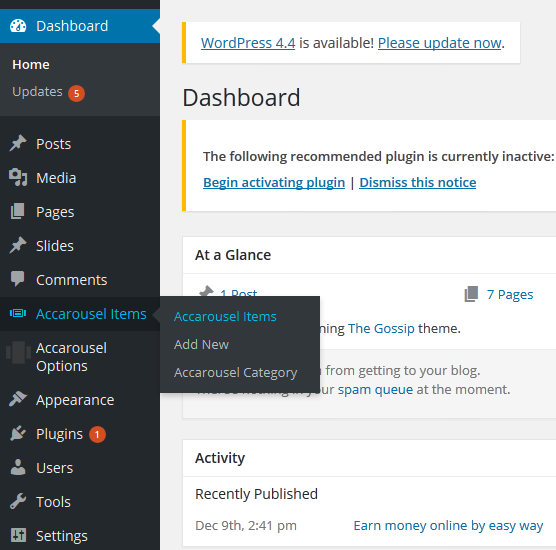Click the Settings sliders icon

click(18, 535)
